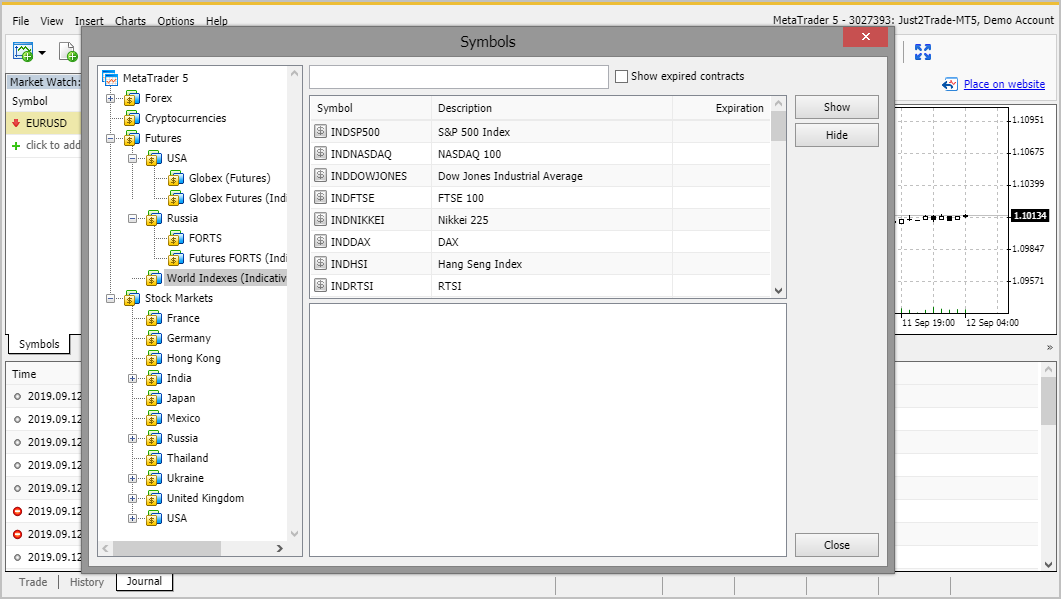Collapse the Futures tree node
This screenshot has height=599, width=1061.
point(110,138)
